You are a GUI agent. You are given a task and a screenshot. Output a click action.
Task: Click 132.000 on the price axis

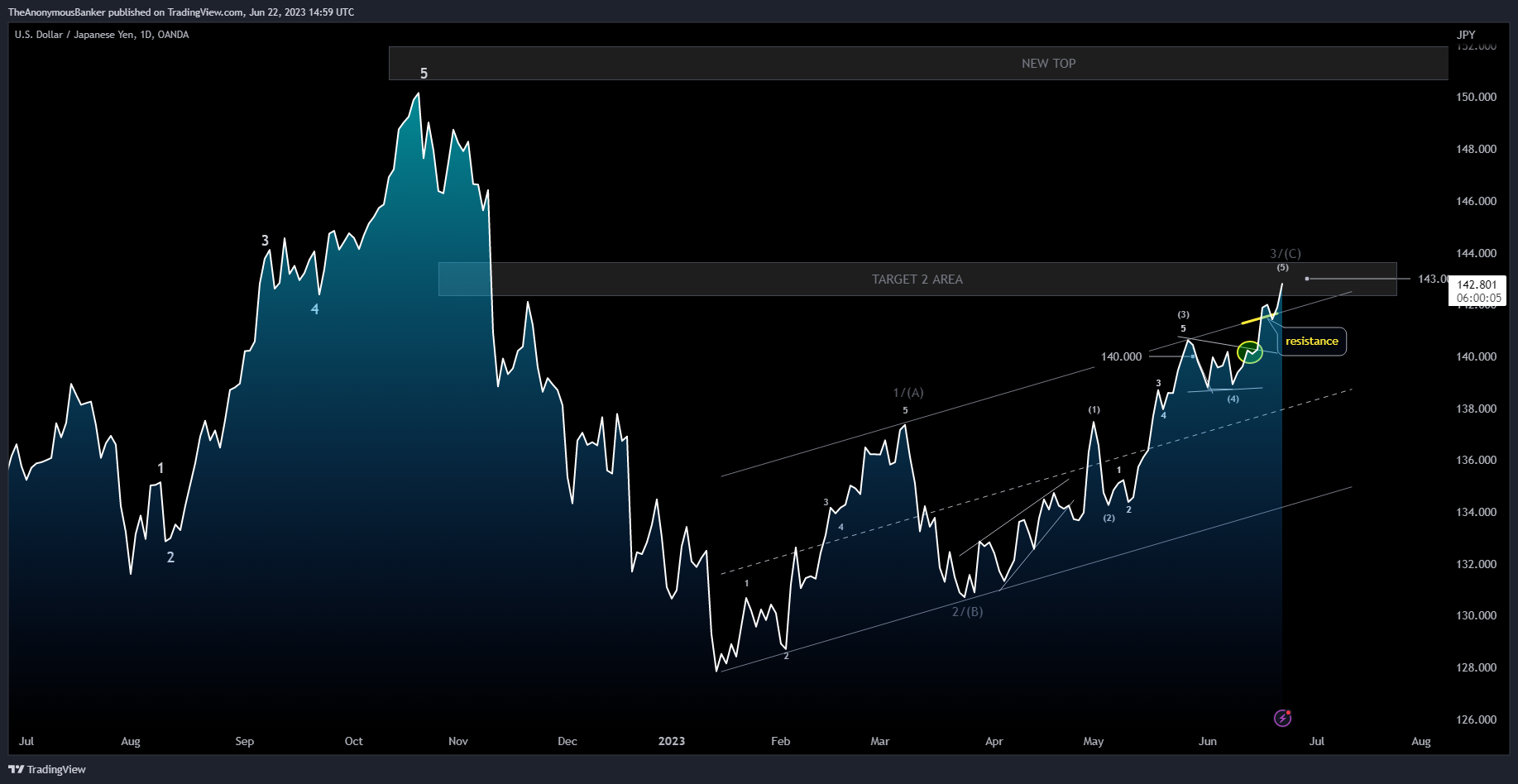tap(1476, 565)
